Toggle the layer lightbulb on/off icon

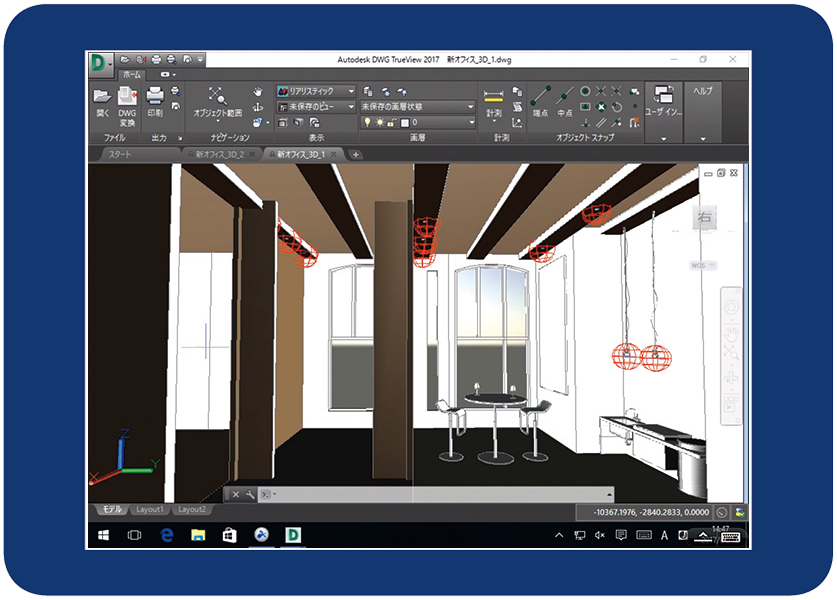pyautogui.click(x=366, y=123)
